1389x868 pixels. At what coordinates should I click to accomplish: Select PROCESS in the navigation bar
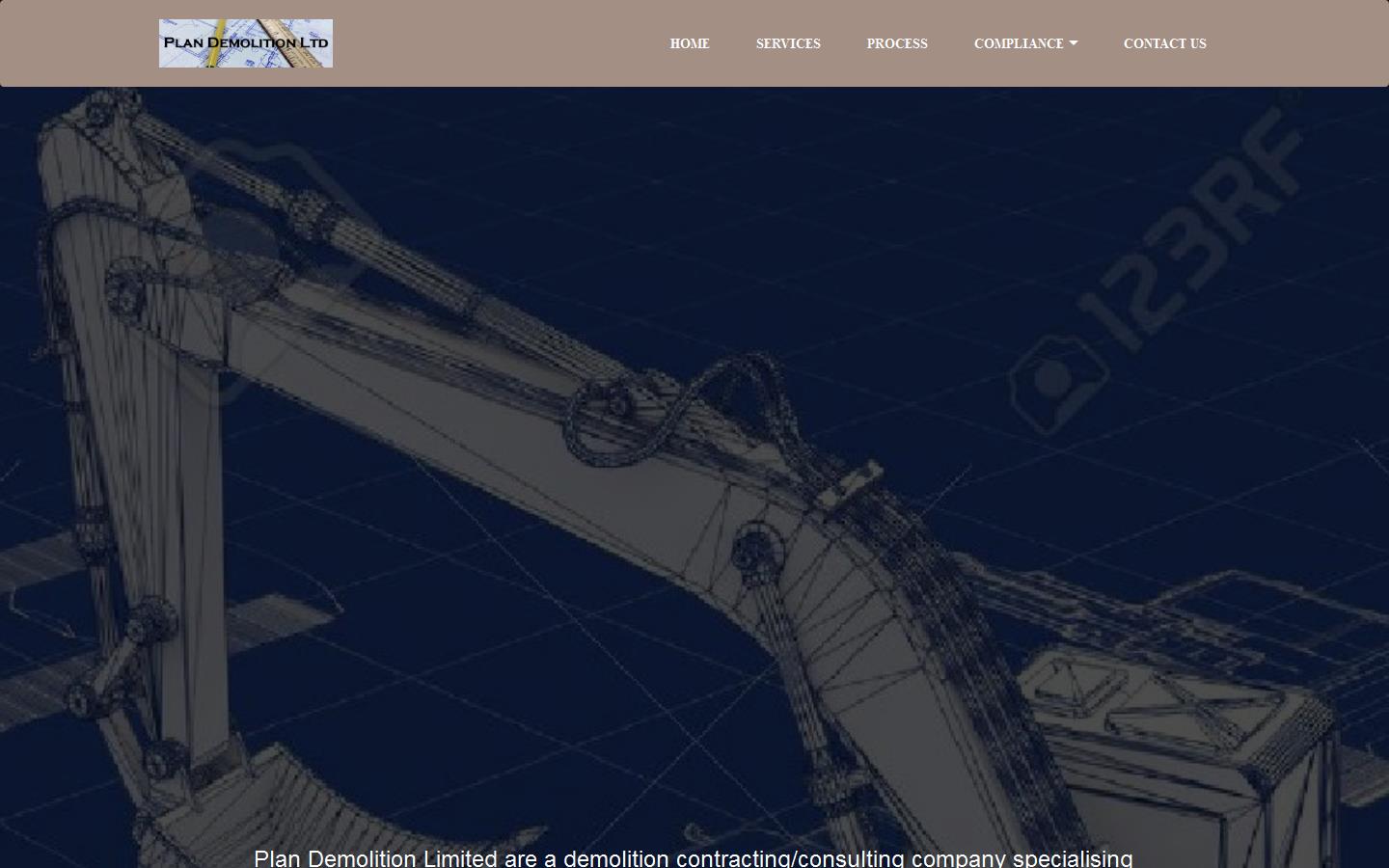[897, 43]
